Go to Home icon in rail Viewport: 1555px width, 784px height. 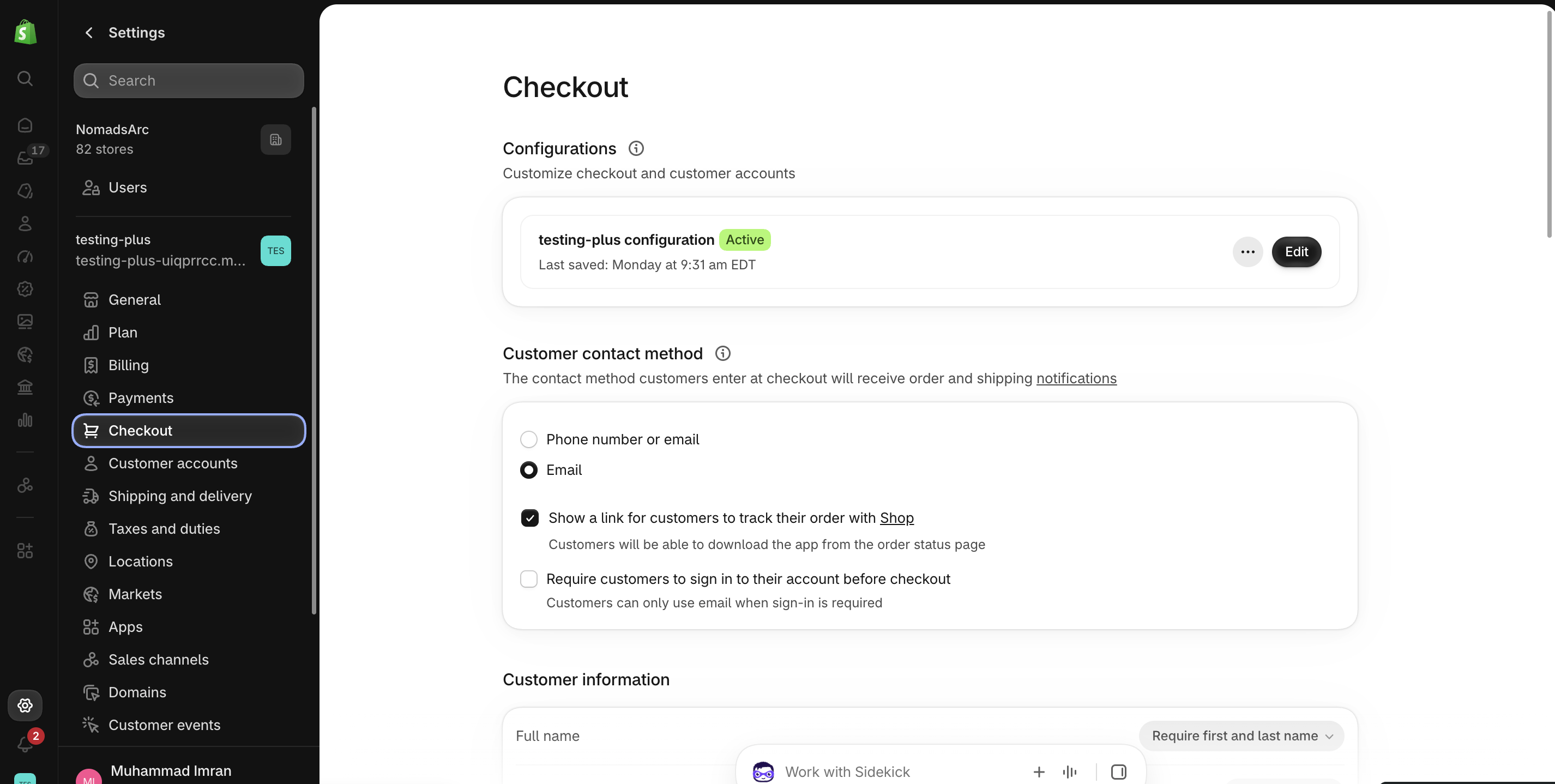[x=25, y=125]
